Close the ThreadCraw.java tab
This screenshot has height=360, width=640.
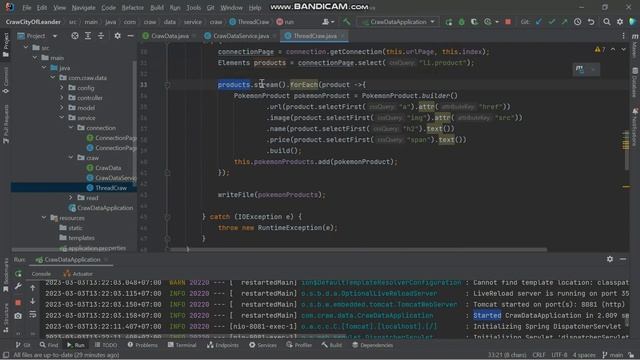343,36
